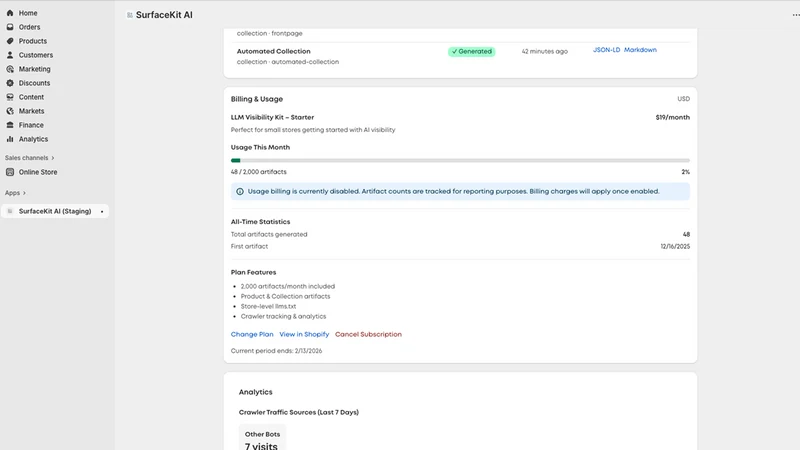Image resolution: width=800 pixels, height=450 pixels.
Task: Select SurfaceKit AI (Staging) app
Action: pos(55,211)
